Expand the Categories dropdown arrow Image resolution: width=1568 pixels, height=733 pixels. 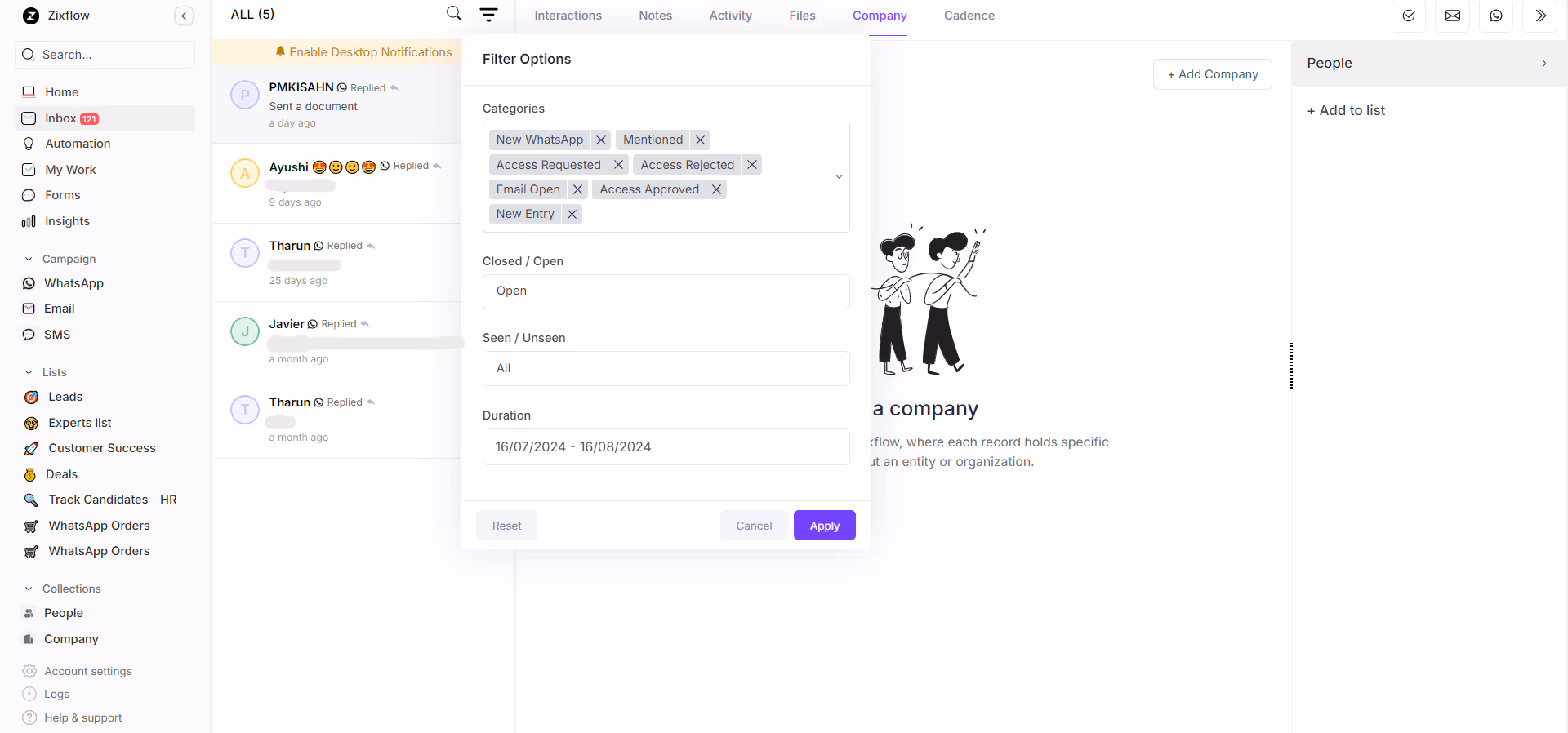839,177
